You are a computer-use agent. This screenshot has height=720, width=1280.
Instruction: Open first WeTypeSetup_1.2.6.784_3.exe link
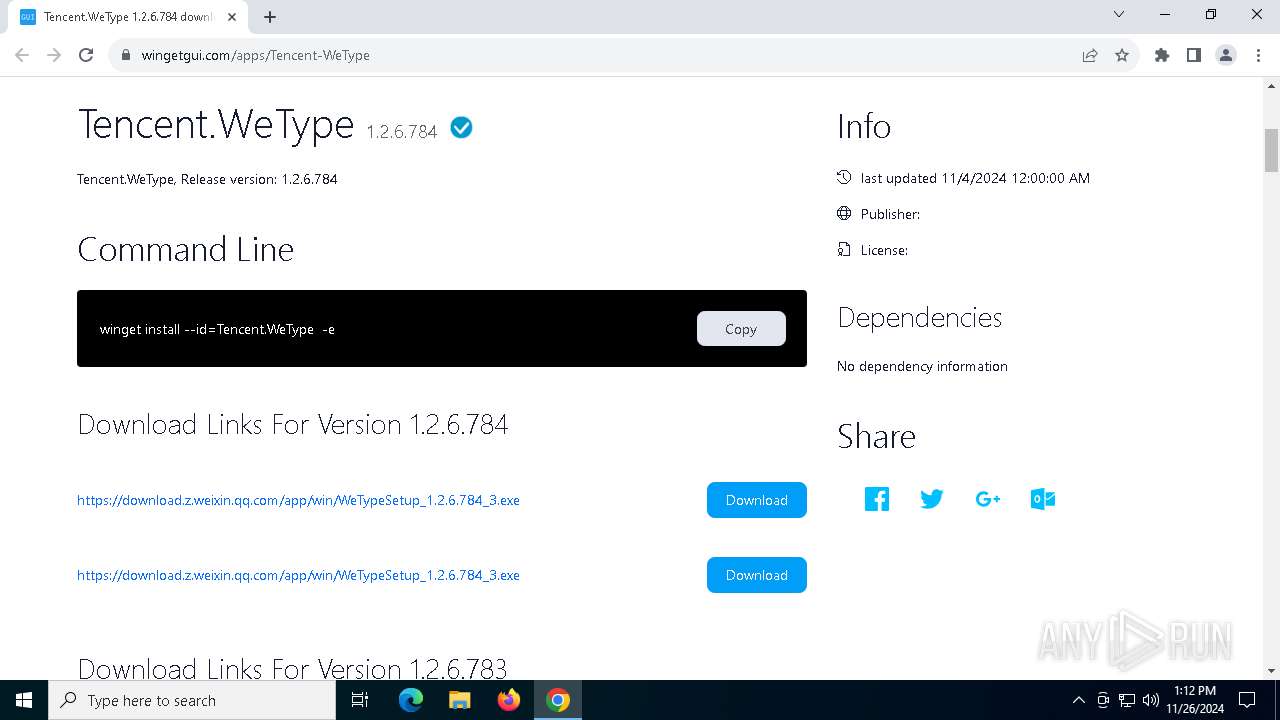pos(298,500)
